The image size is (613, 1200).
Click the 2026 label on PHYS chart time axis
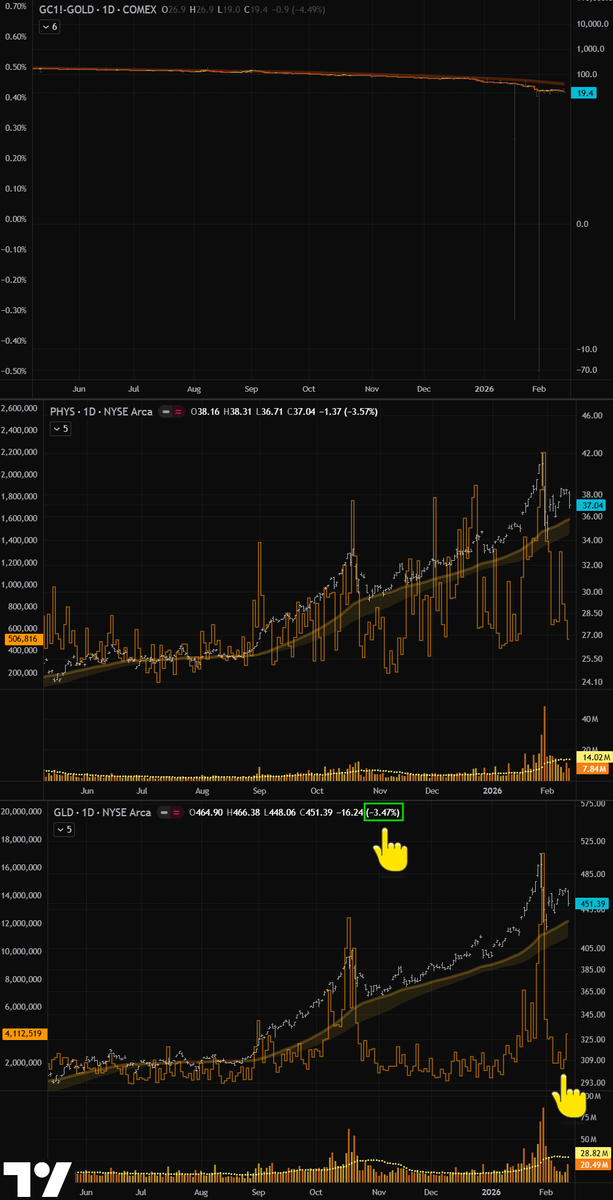click(x=494, y=790)
